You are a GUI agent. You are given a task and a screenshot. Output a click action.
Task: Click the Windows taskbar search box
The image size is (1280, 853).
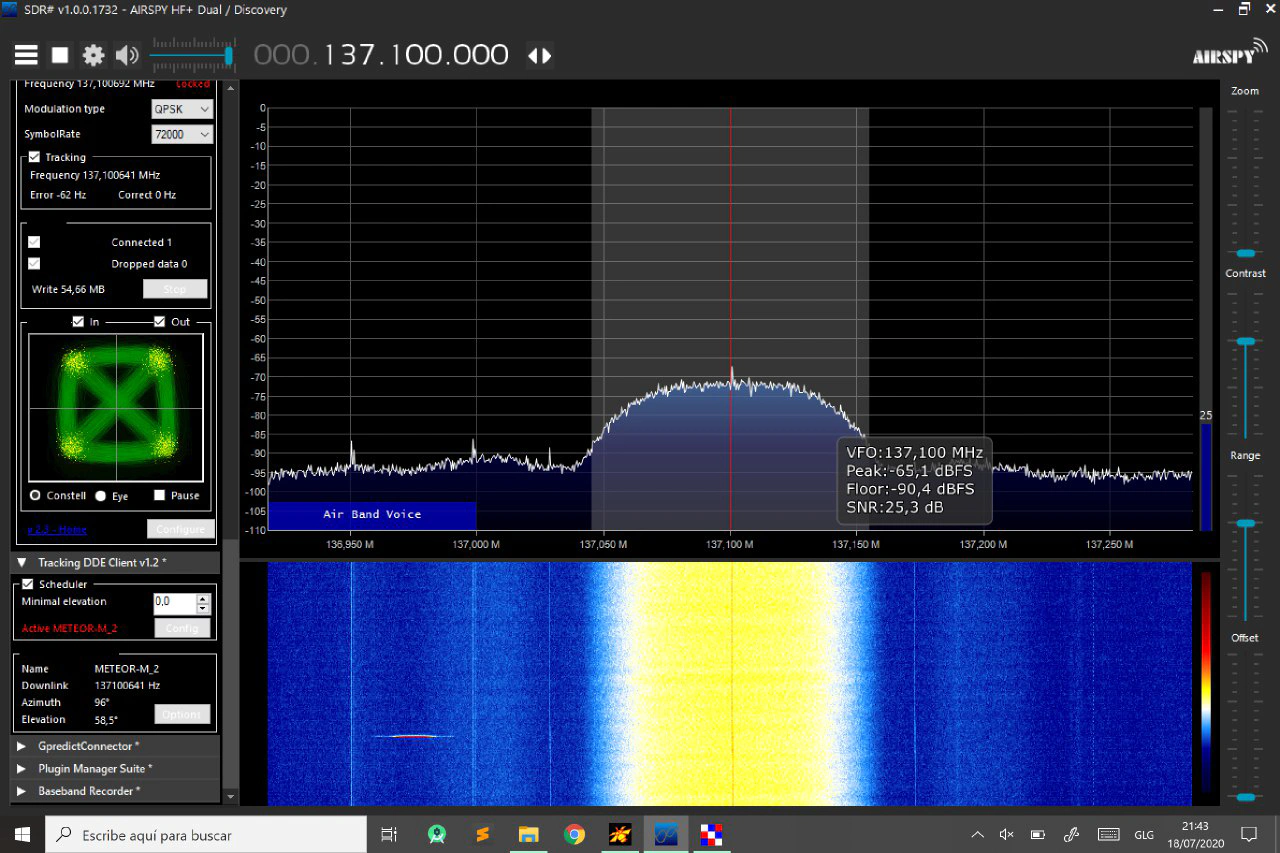(x=207, y=834)
